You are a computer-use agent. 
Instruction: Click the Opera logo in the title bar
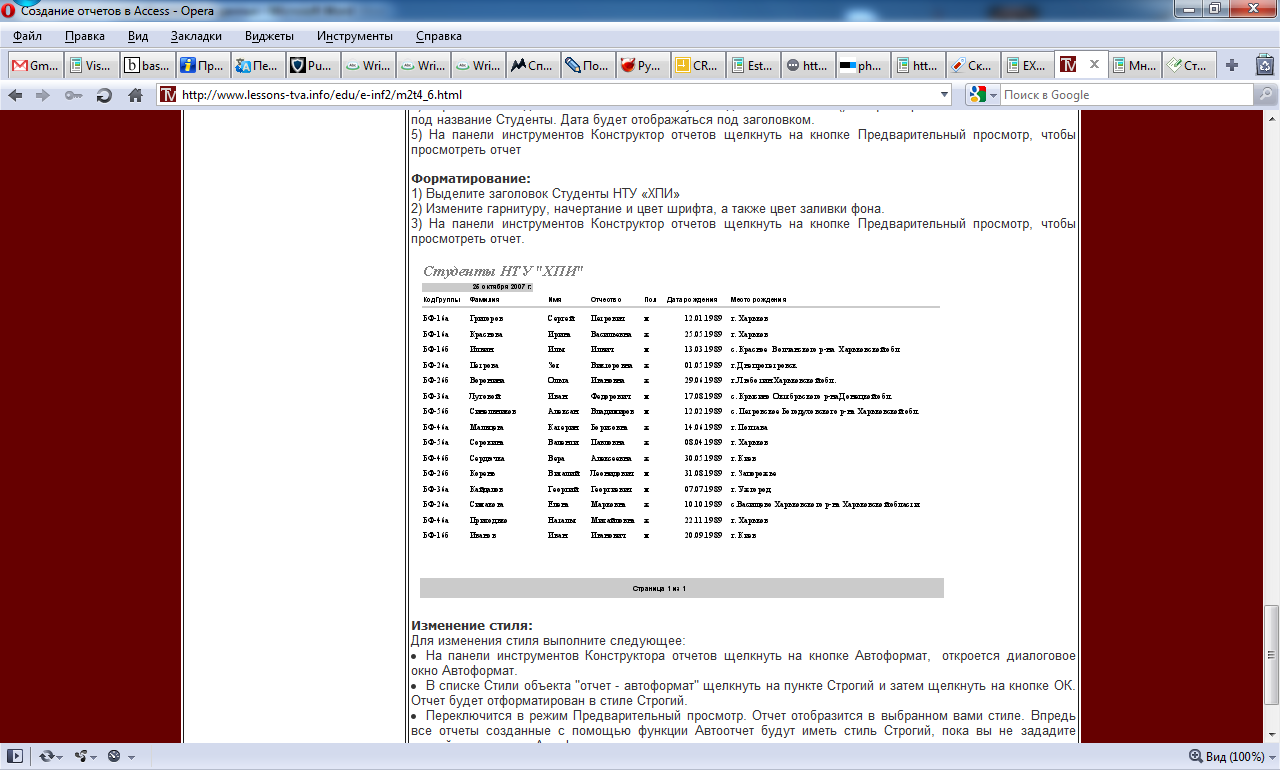tap(10, 10)
